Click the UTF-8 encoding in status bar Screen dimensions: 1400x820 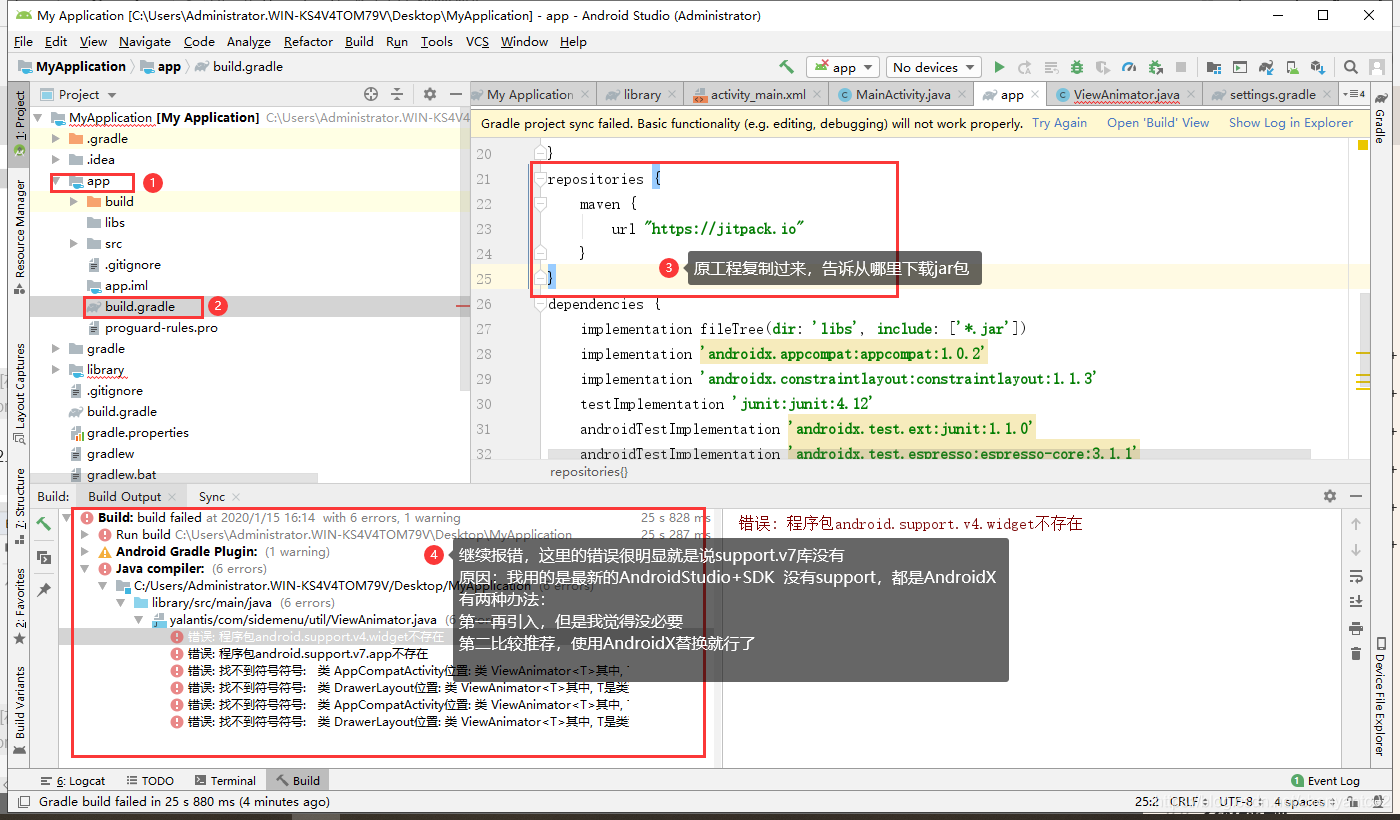1234,801
